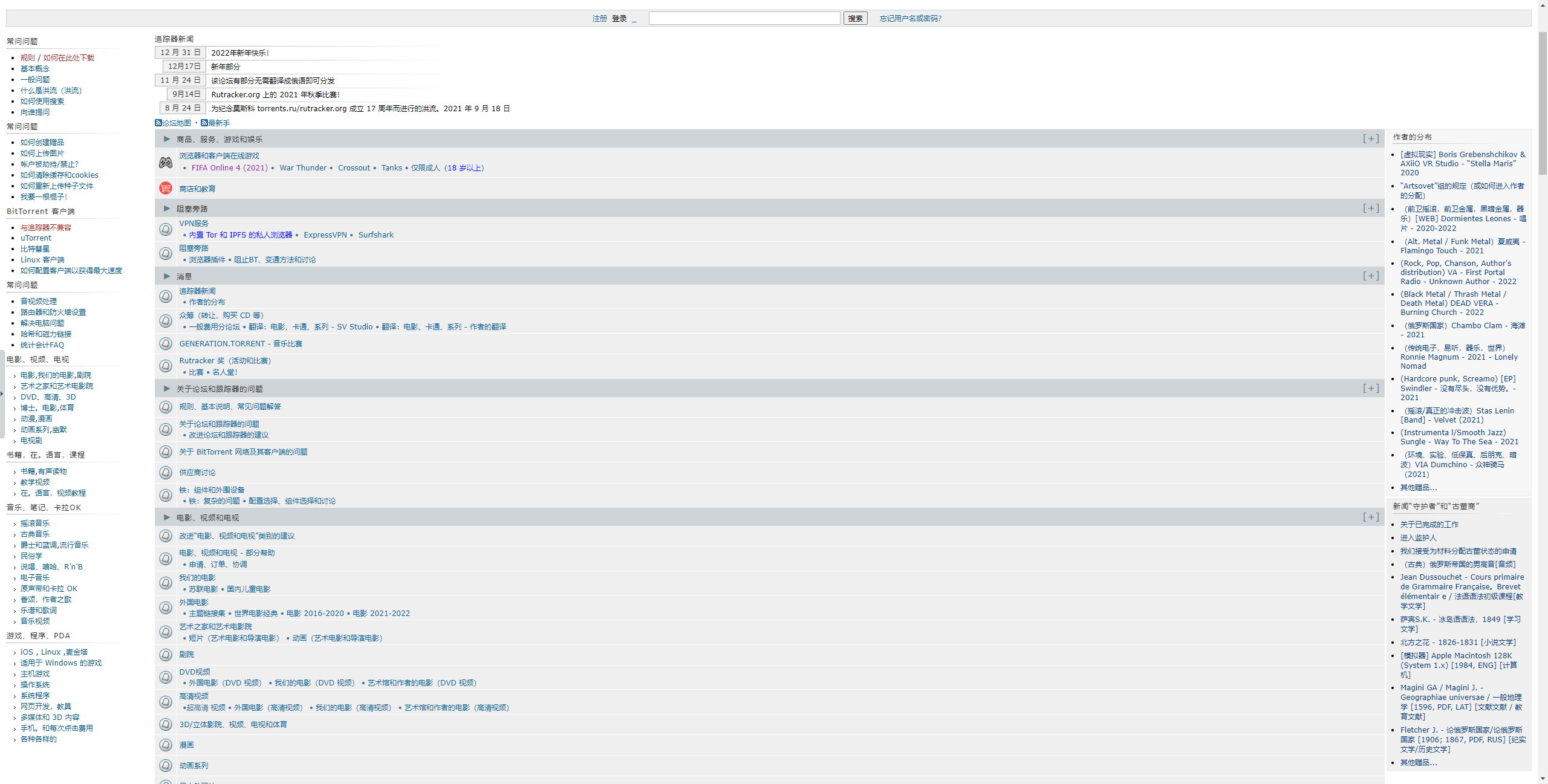Expand the left sidebar handle arrow
The height and width of the screenshot is (784, 1548).
[2, 394]
